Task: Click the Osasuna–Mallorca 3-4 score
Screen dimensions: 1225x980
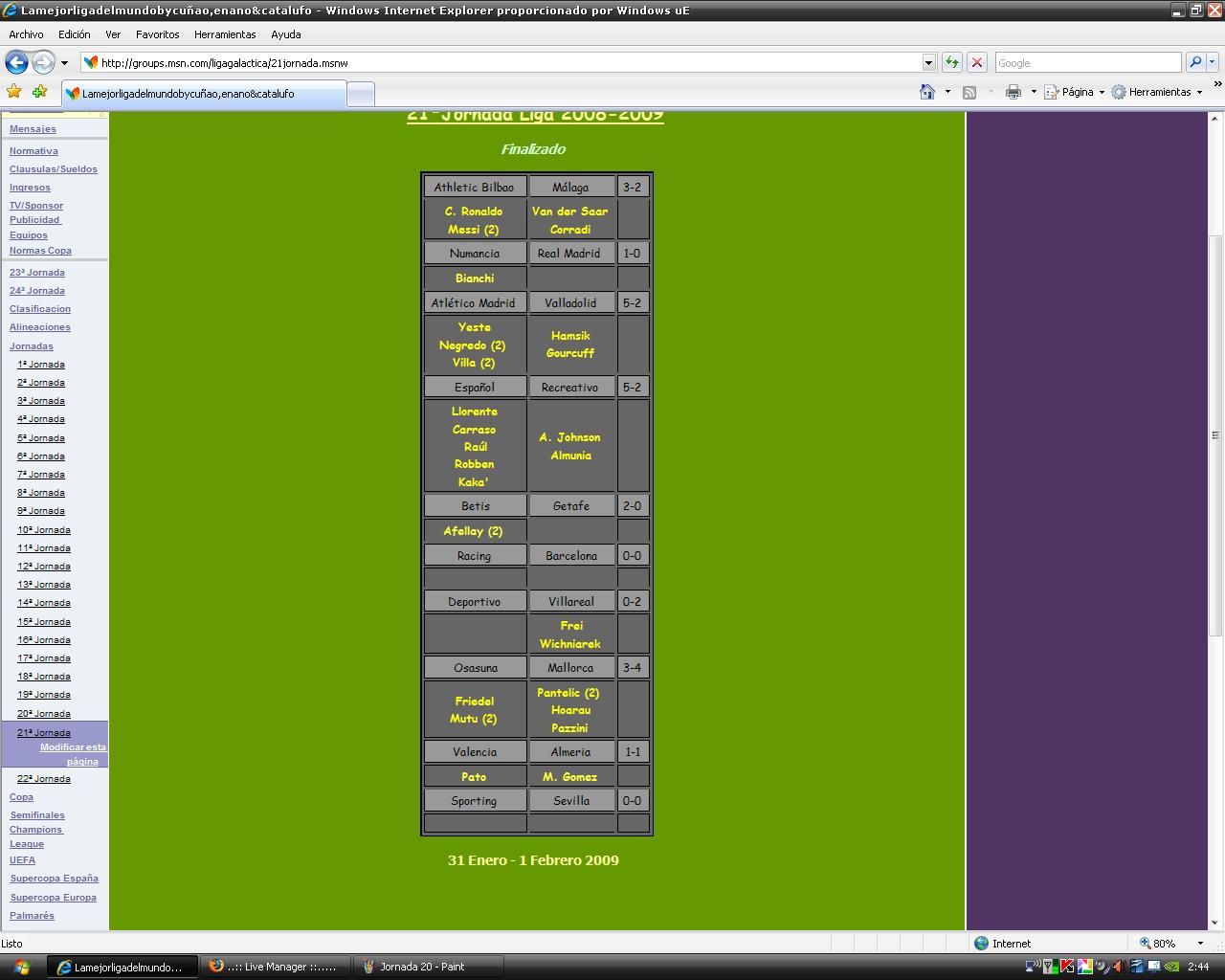Action: pyautogui.click(x=633, y=668)
